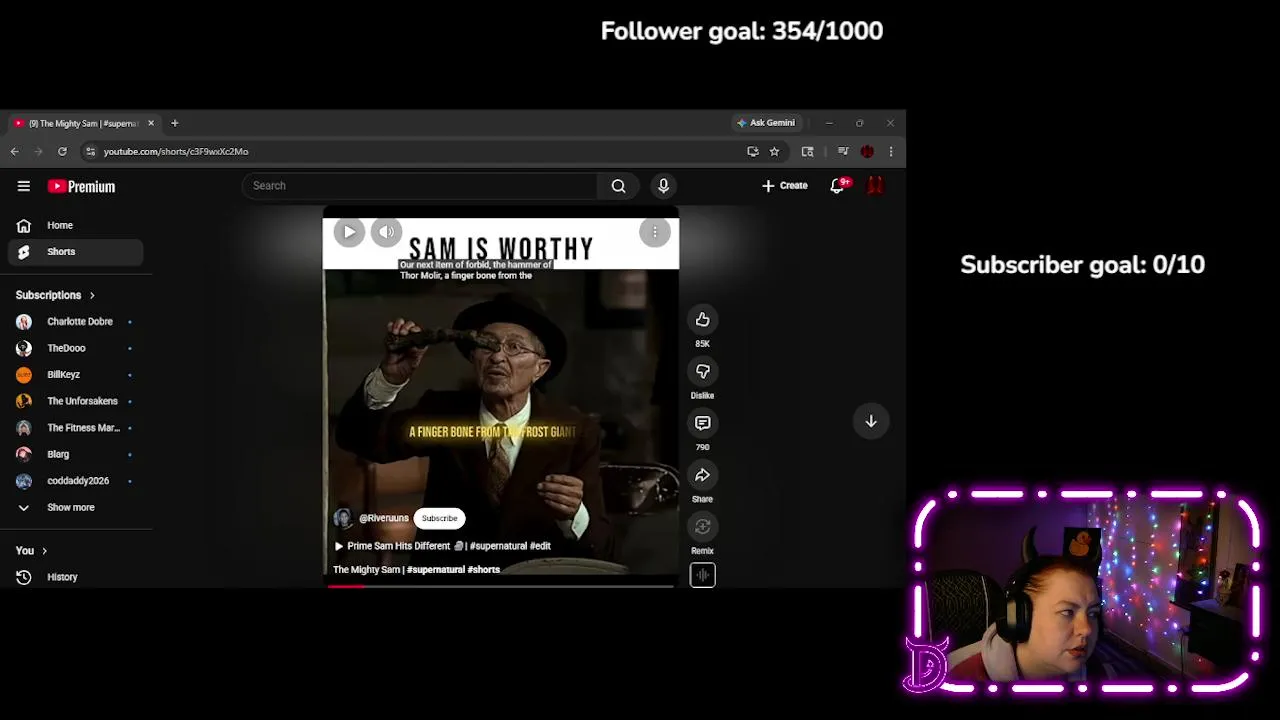The height and width of the screenshot is (720, 1280).
Task: Open comments on the Short
Action: pos(702,424)
